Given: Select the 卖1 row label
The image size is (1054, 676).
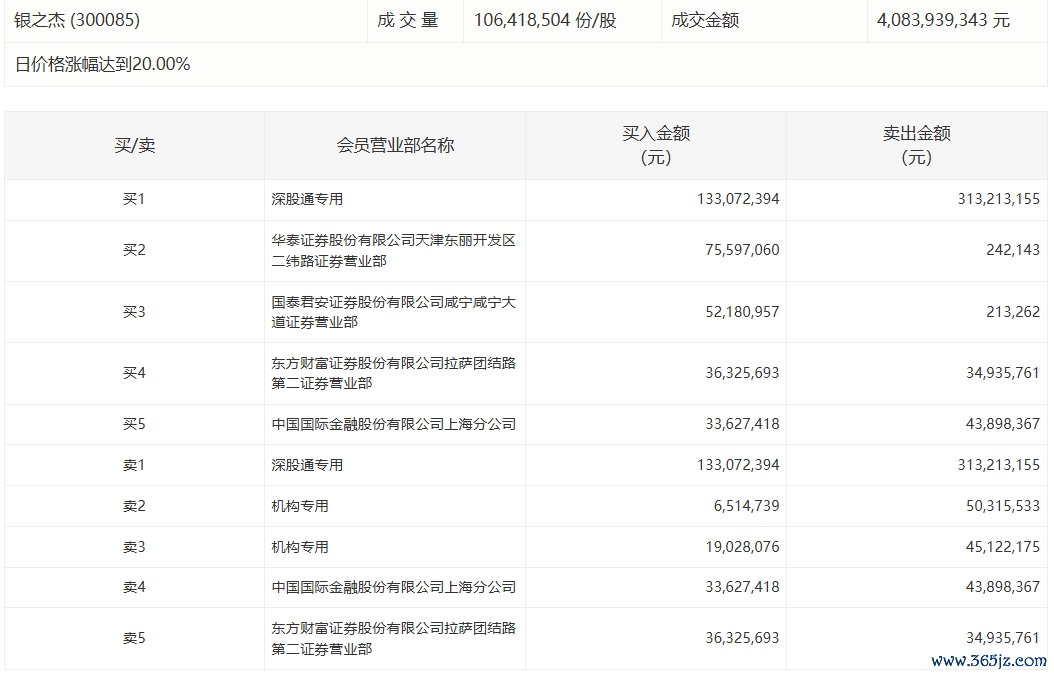Looking at the screenshot, I should pos(134,466).
